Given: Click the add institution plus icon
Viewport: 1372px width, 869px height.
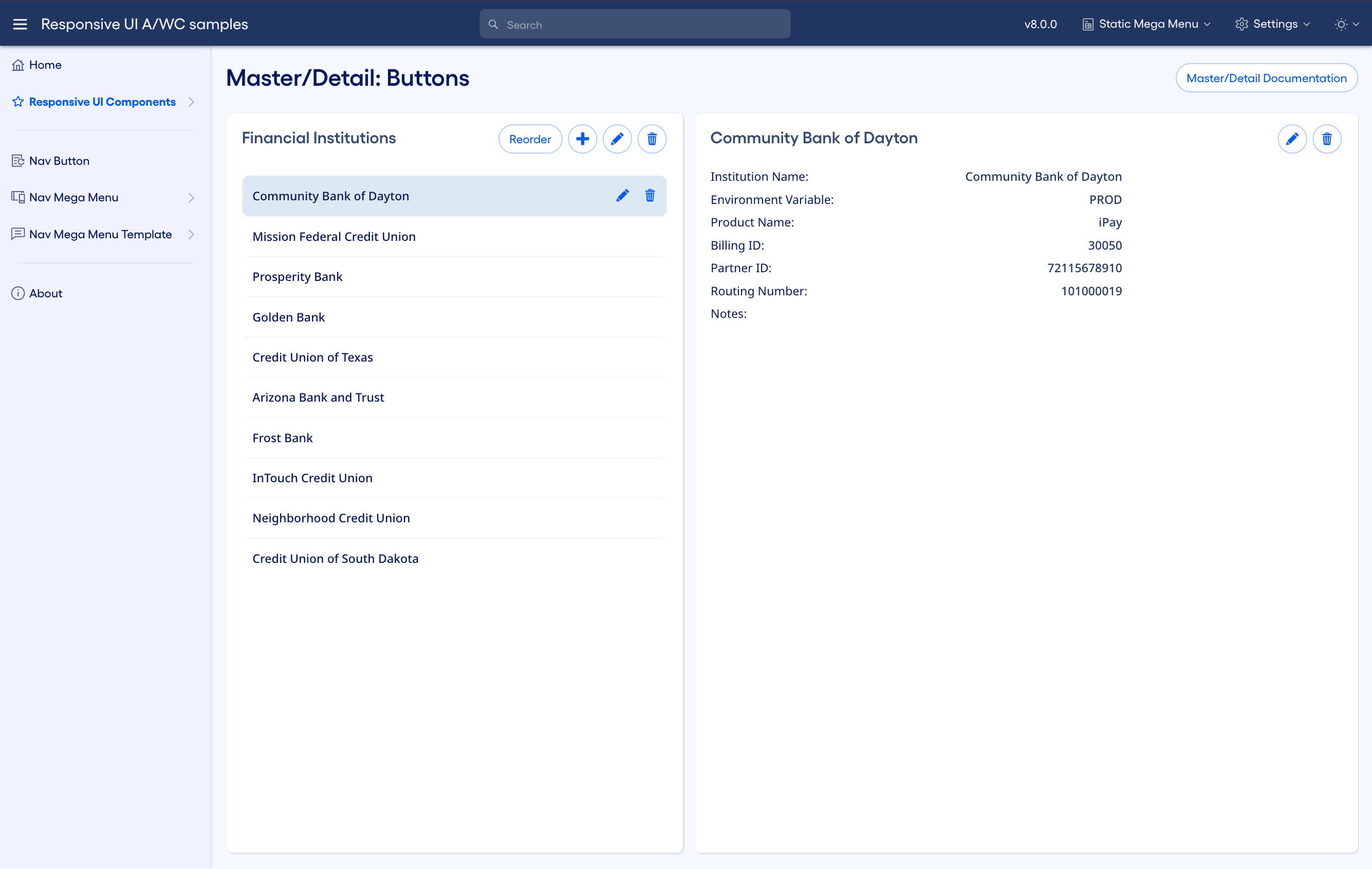Looking at the screenshot, I should [582, 138].
